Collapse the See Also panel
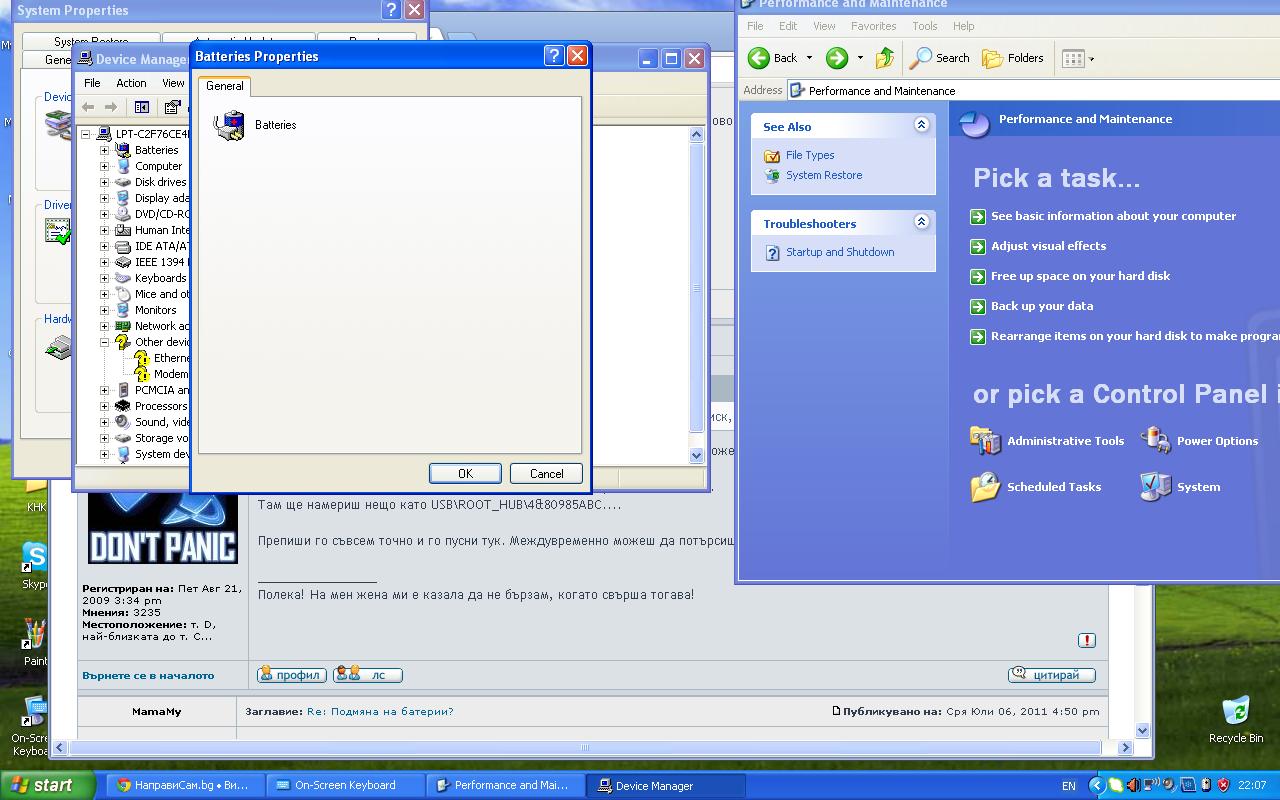The height and width of the screenshot is (800, 1280). pyautogui.click(x=921, y=125)
